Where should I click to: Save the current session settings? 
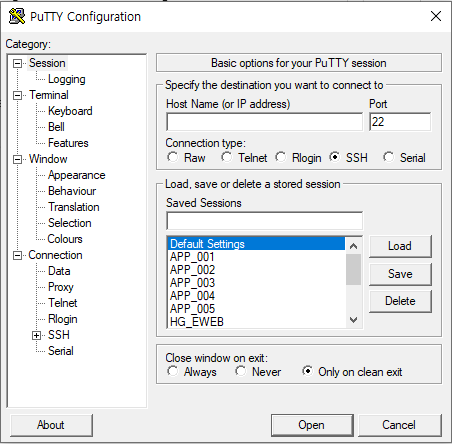(x=400, y=274)
